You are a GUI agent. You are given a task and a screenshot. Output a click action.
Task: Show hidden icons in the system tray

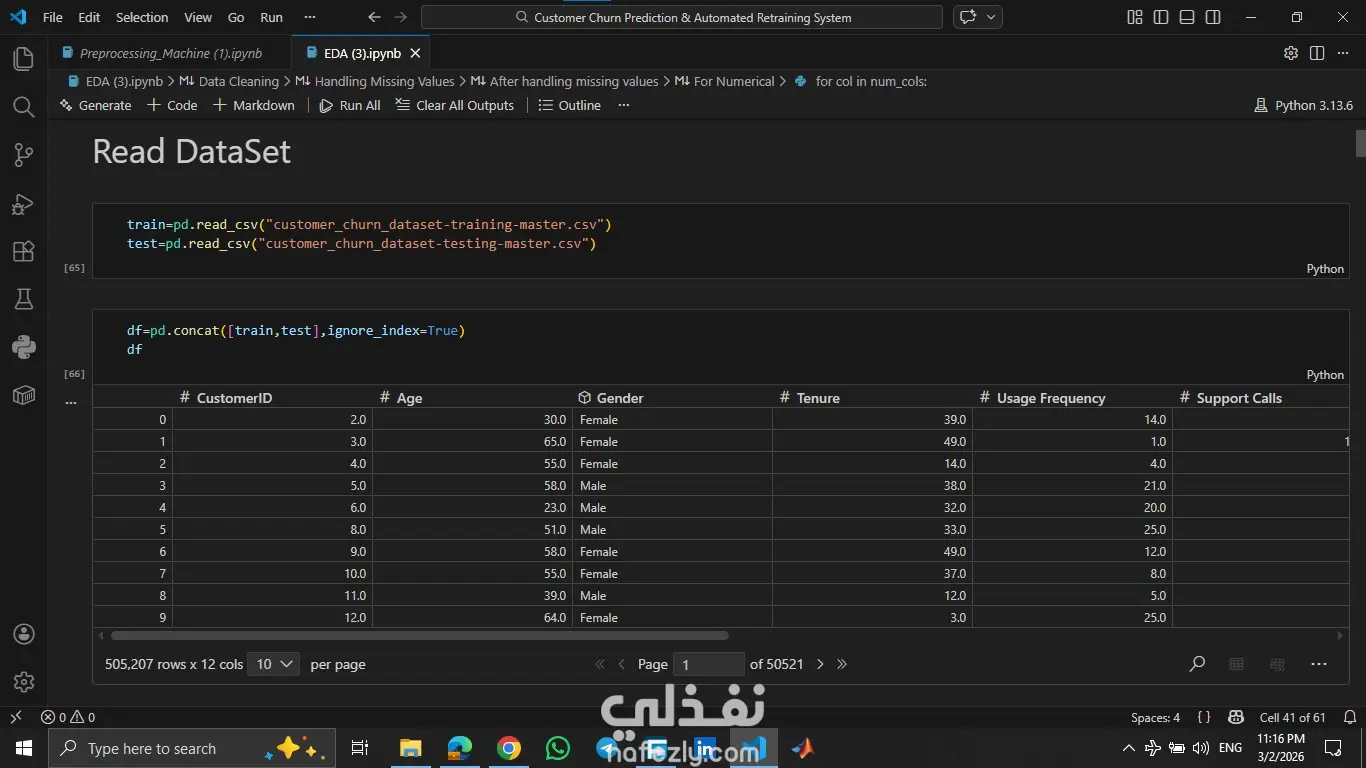click(x=1129, y=748)
